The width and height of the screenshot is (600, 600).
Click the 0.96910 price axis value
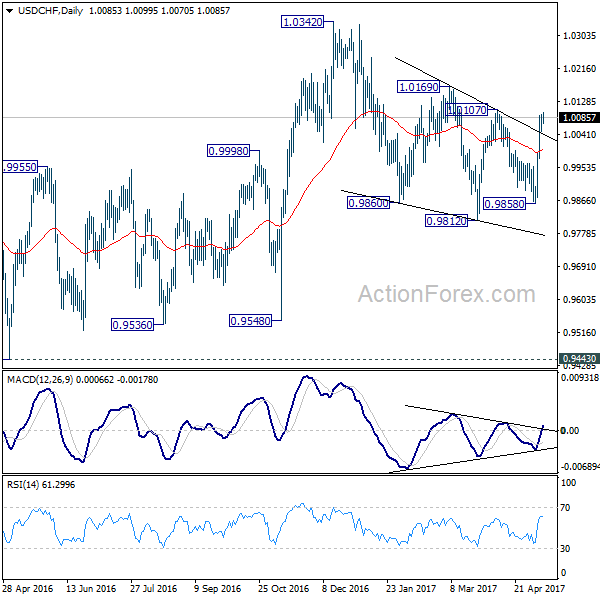[579, 266]
